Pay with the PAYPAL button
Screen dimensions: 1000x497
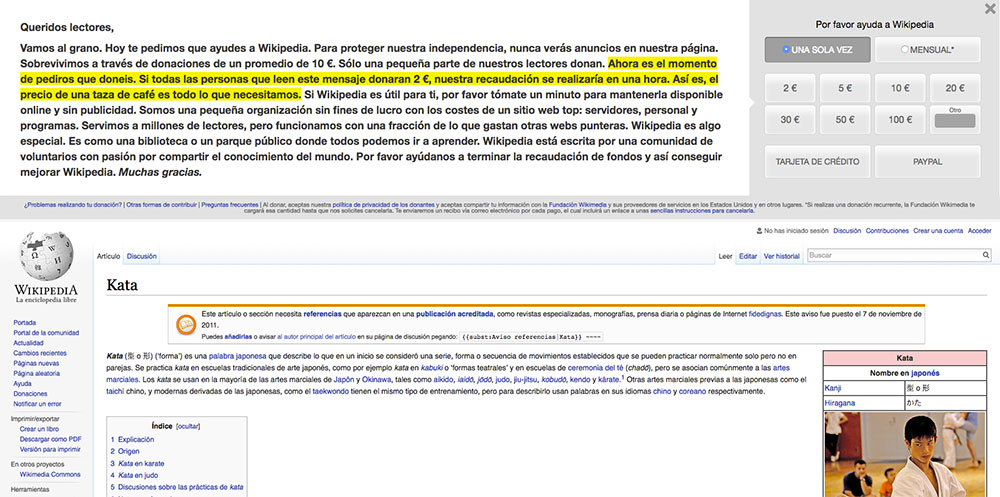tap(927, 161)
